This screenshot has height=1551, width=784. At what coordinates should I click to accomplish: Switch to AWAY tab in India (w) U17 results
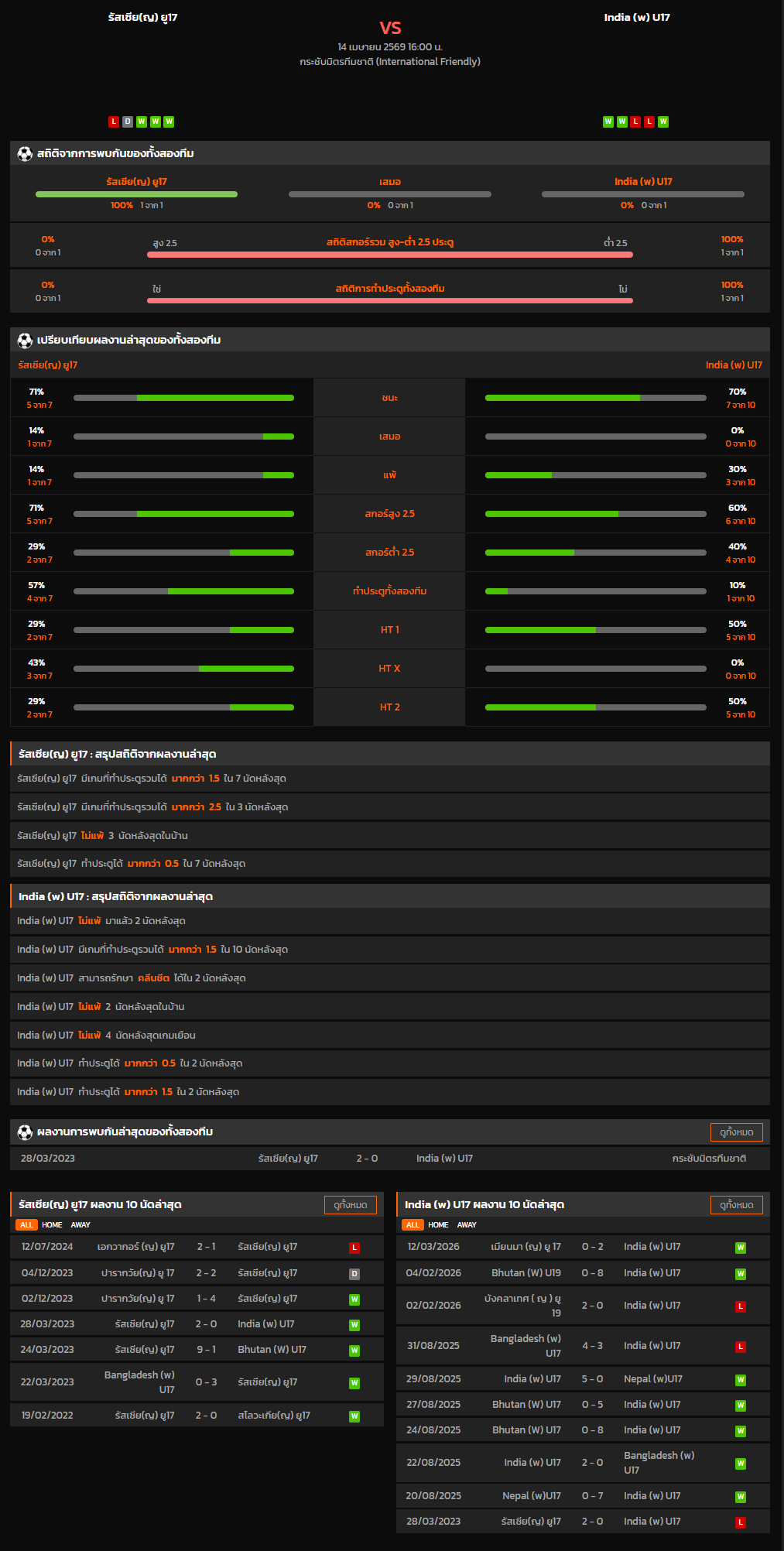point(467,1225)
